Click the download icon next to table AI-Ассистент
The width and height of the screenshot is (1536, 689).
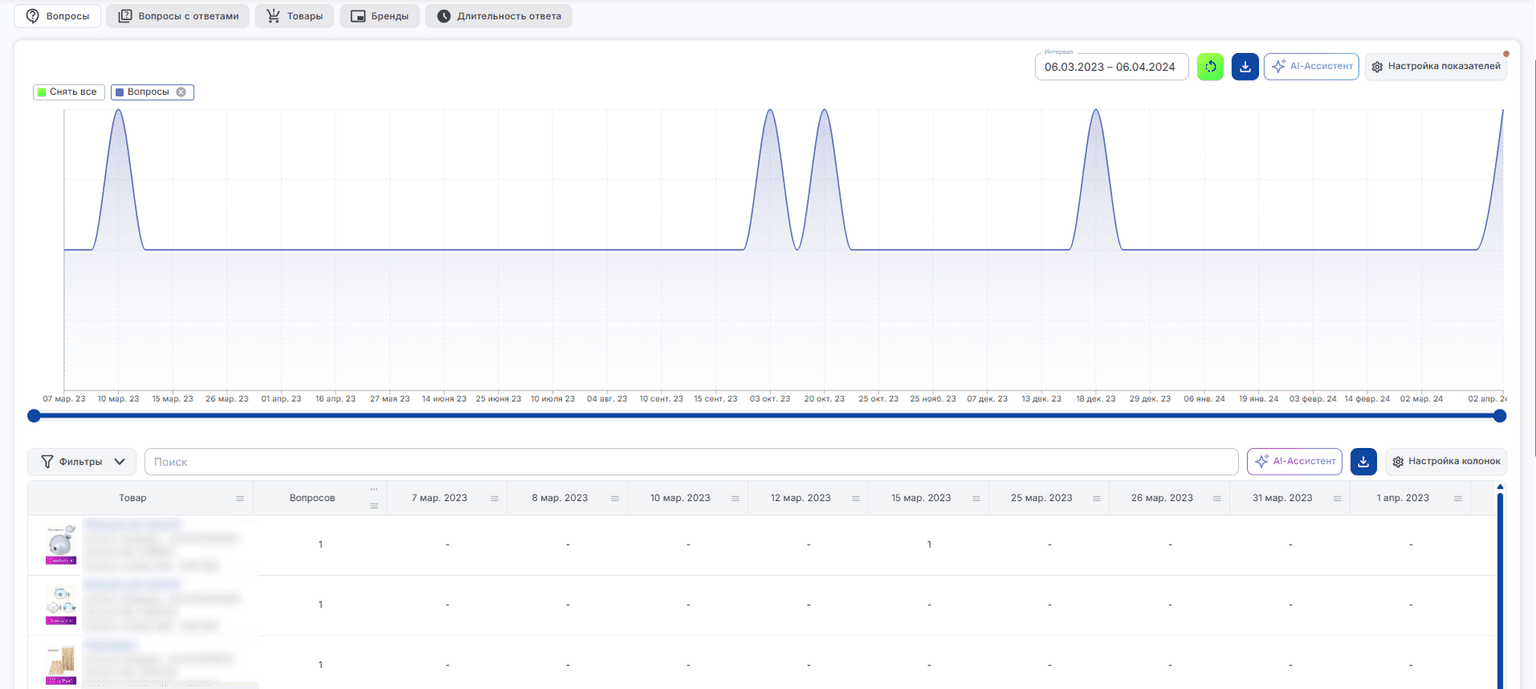click(x=1364, y=461)
